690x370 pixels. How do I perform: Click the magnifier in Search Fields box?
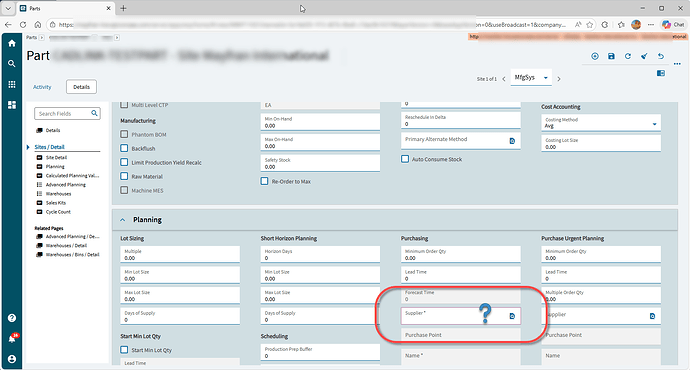click(94, 114)
